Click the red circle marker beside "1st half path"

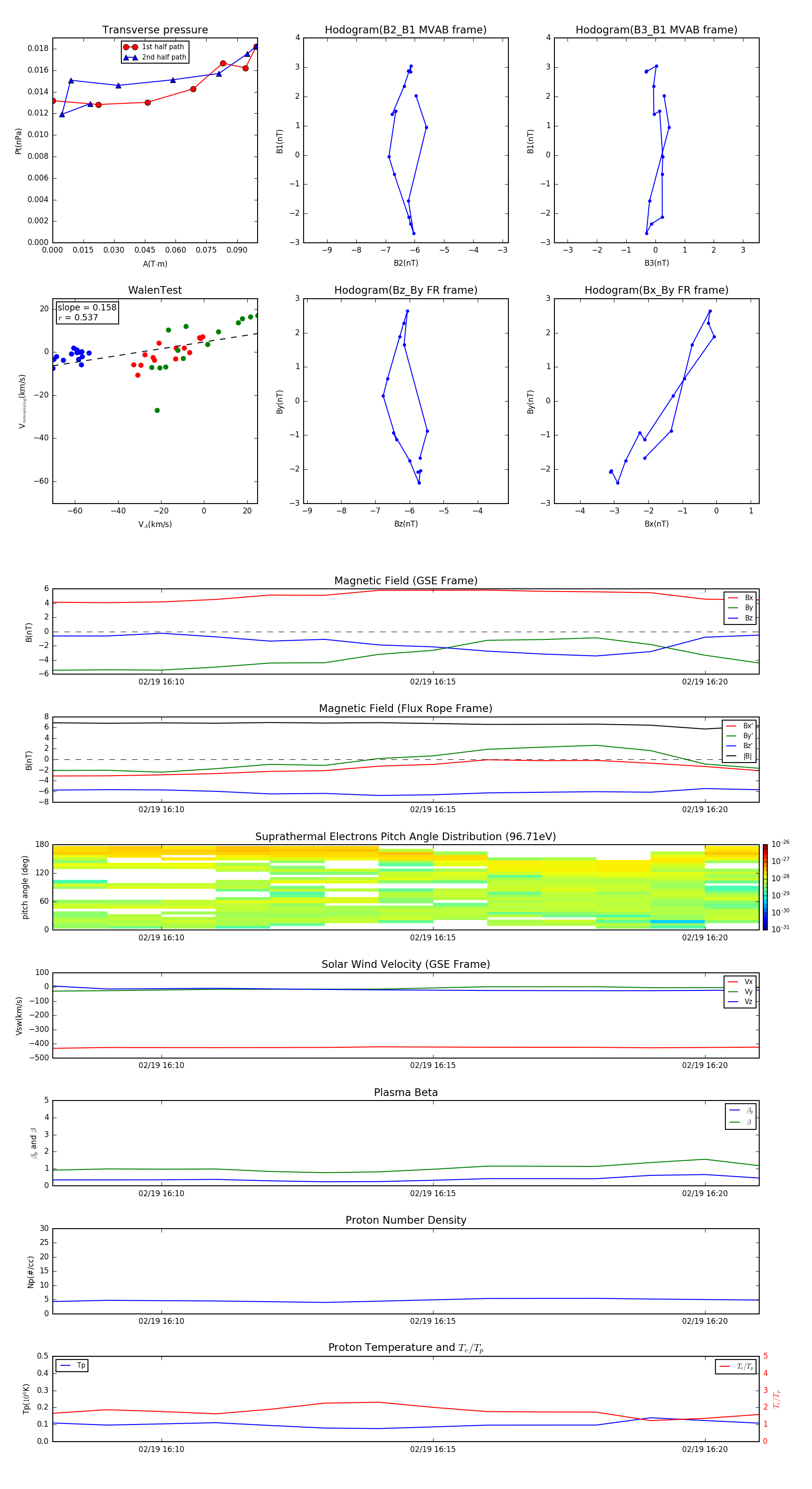[x=131, y=47]
